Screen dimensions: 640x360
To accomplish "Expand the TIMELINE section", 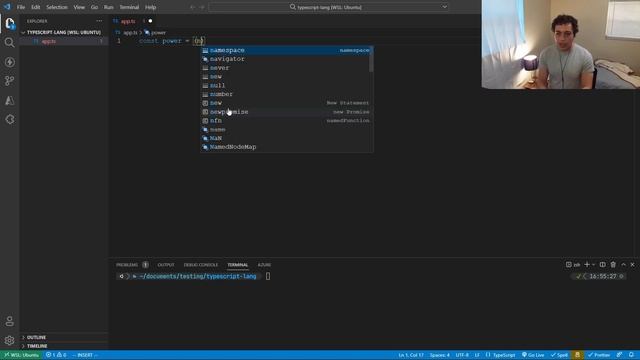I will pos(64,346).
